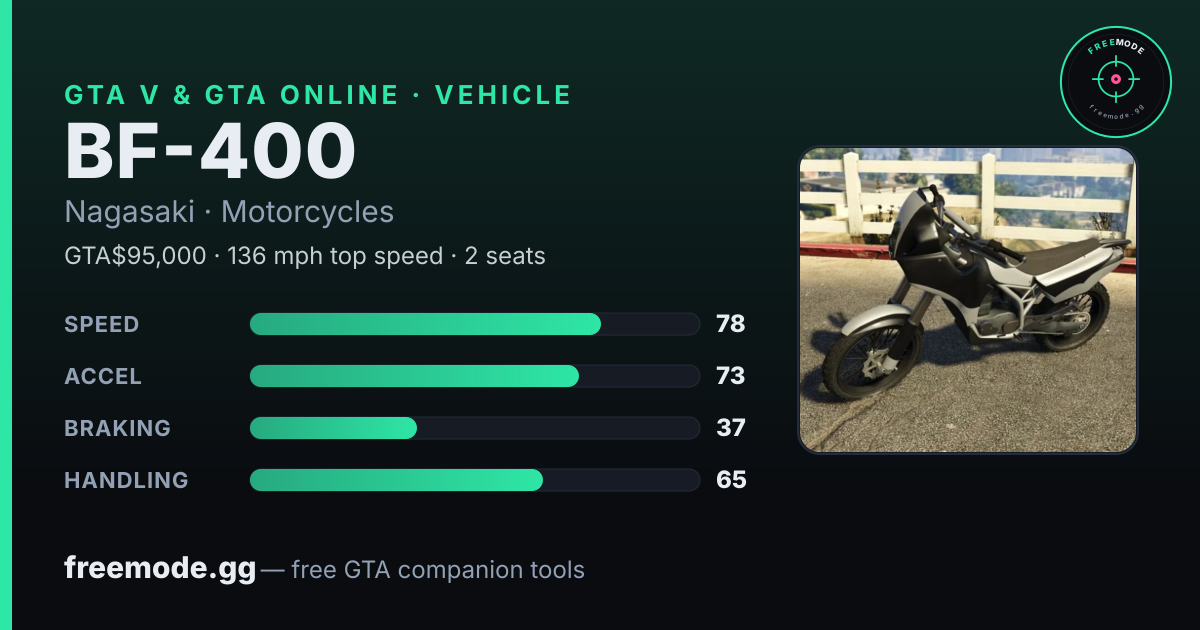This screenshot has height=630, width=1200.
Task: Click the Speed stat bar
Action: tap(474, 324)
